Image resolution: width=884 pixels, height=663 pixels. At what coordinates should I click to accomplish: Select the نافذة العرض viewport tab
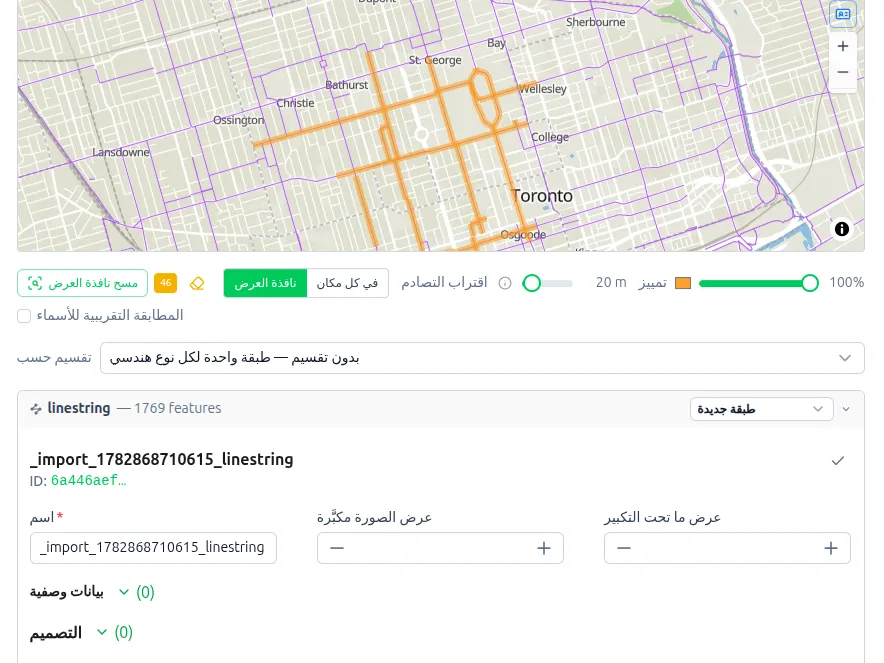[x=265, y=283]
